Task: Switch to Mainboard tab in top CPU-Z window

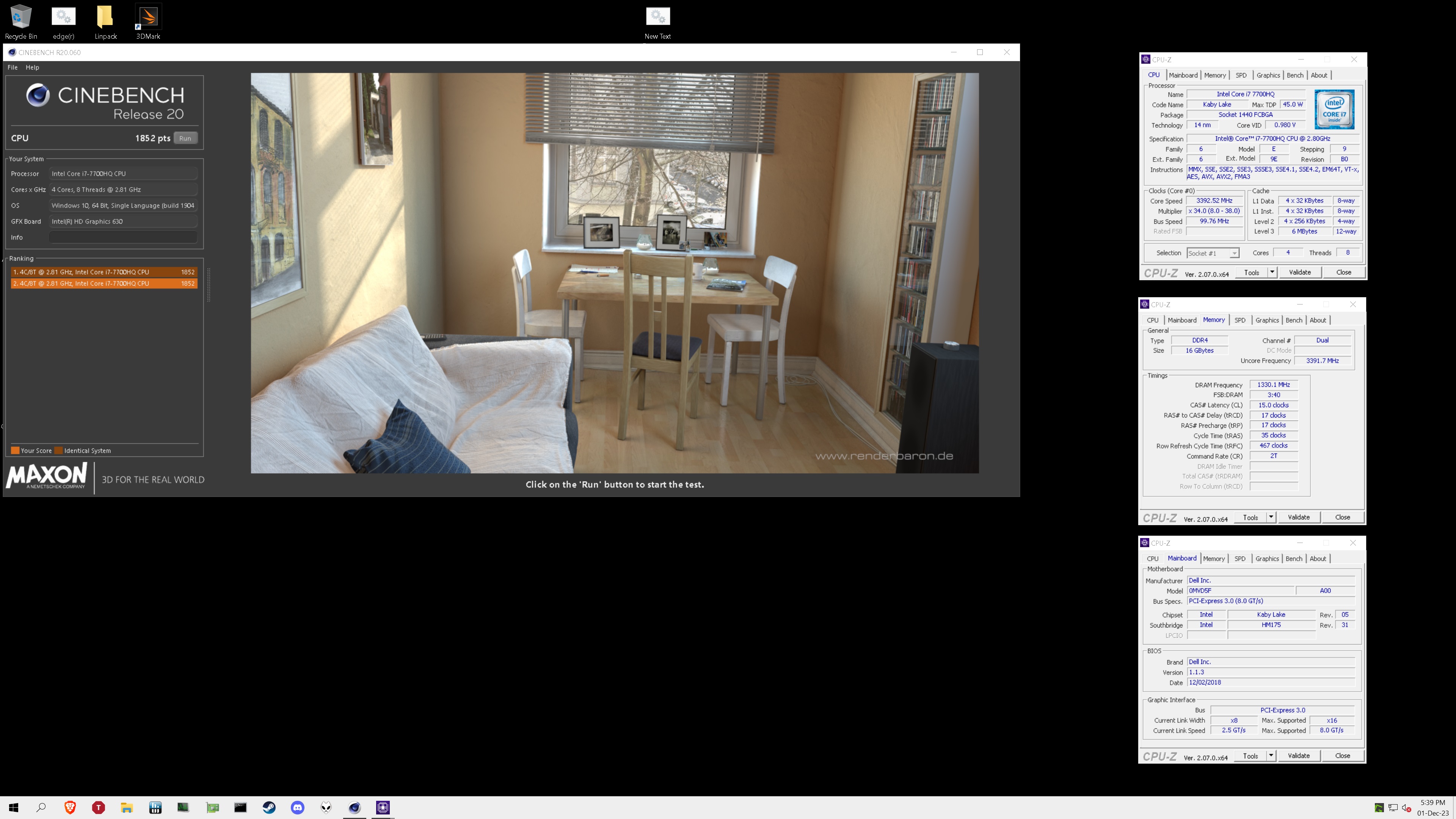Action: (1183, 75)
